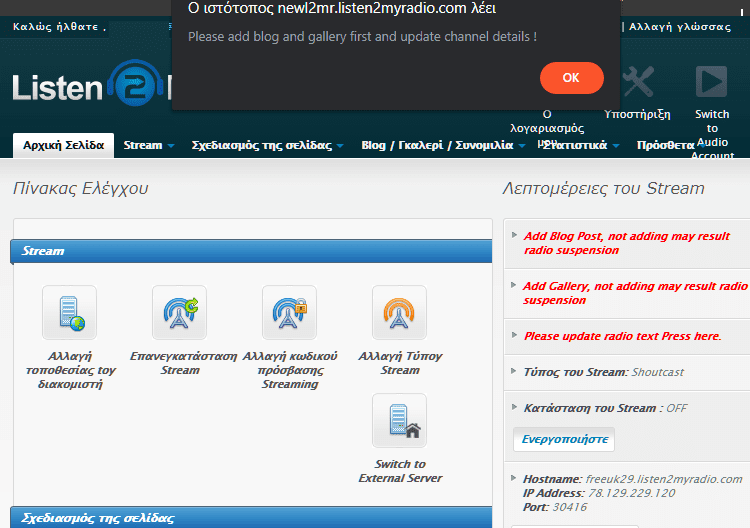Click the Listen2MyRadio headphones logo

tap(135, 84)
